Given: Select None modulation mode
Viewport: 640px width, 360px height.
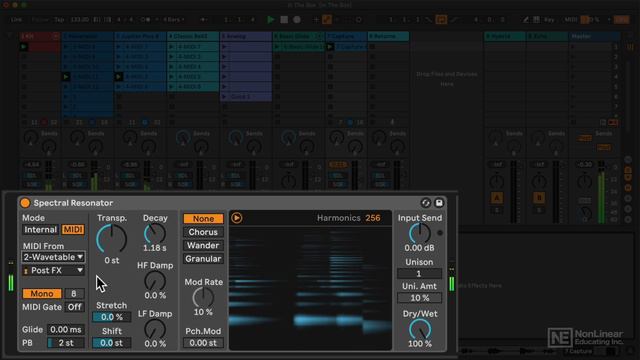Looking at the screenshot, I should coord(203,219).
